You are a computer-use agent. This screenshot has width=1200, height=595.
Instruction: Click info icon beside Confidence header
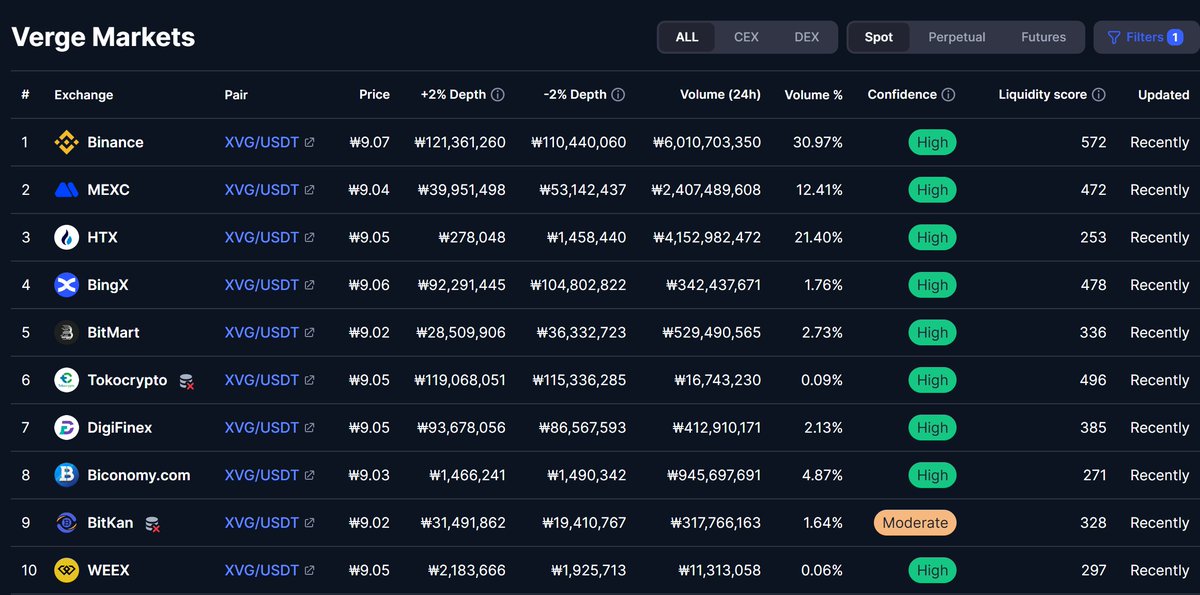click(948, 95)
